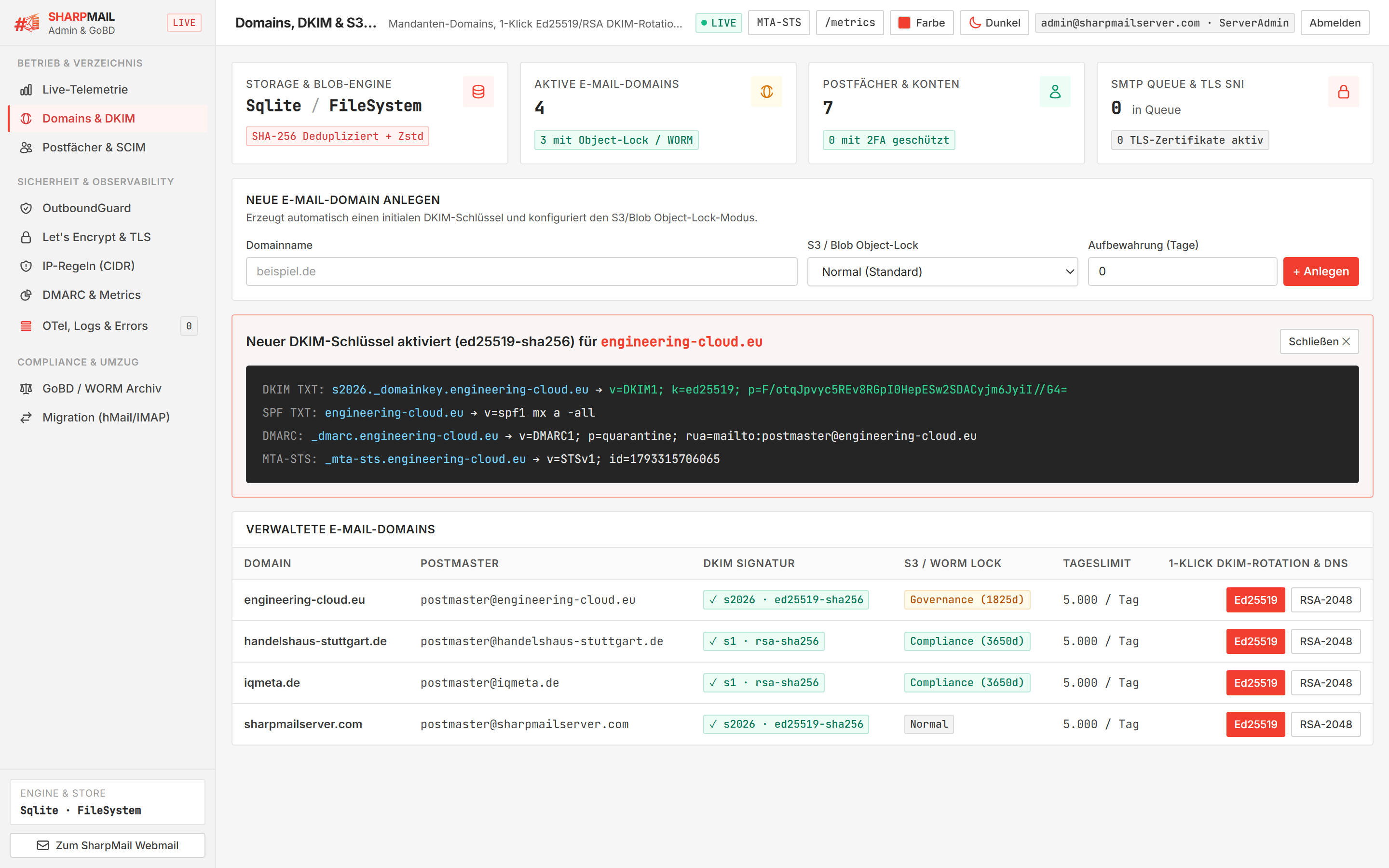Open the S3 / Blob Object-Lock dropdown
The height and width of the screenshot is (868, 1389).
pyautogui.click(x=942, y=271)
